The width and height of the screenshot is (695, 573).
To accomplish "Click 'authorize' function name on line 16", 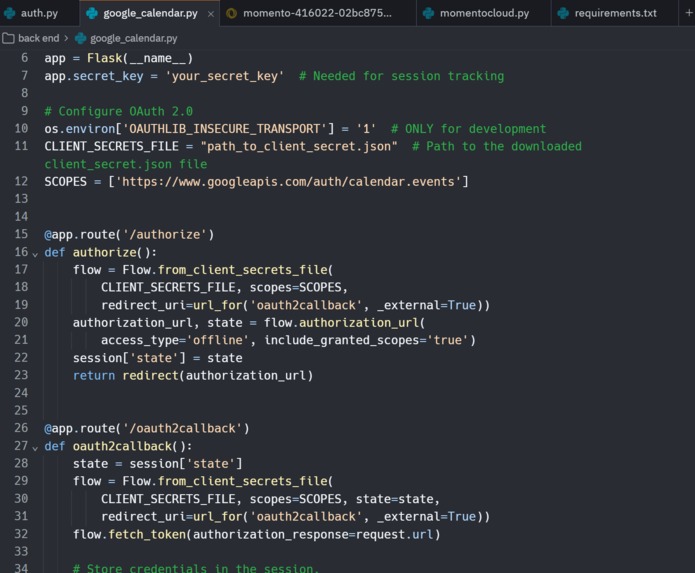I will point(105,252).
